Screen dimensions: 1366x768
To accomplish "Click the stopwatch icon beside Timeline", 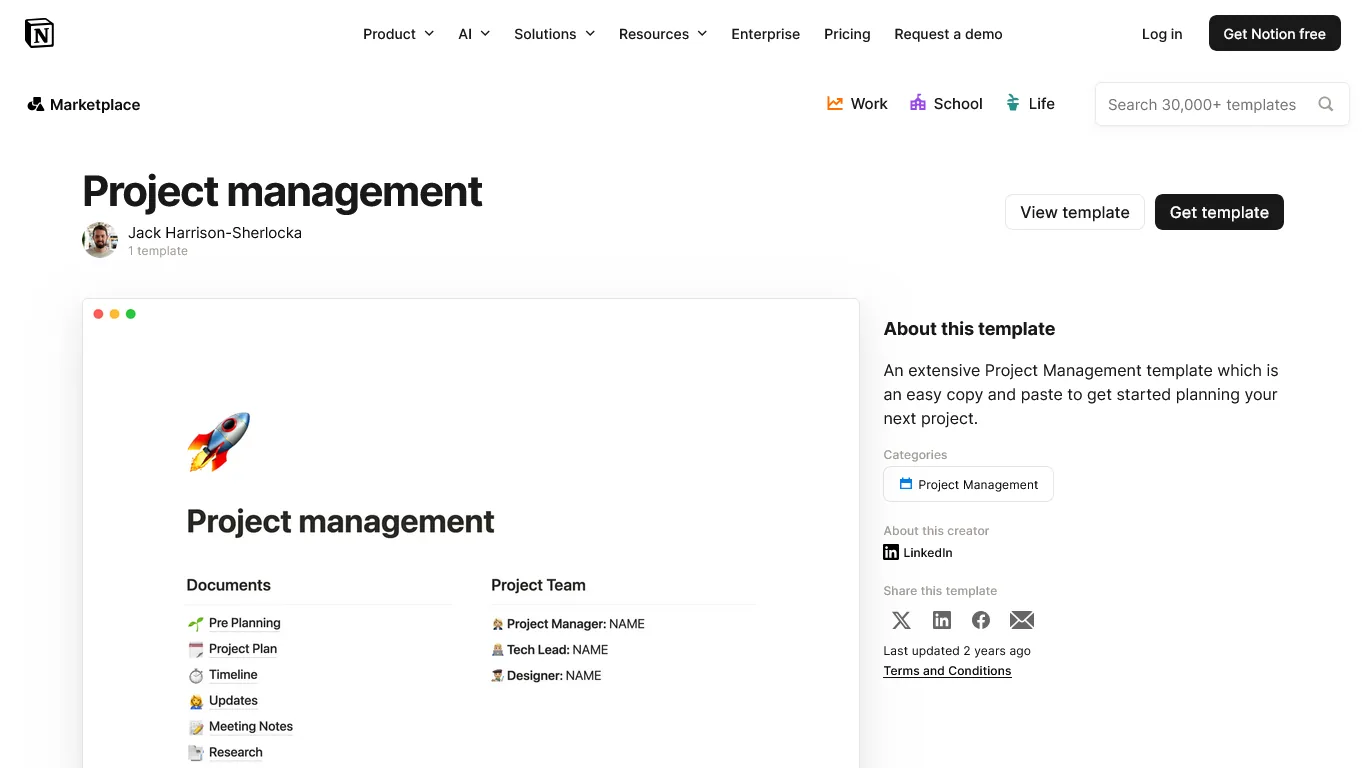I will coord(196,675).
